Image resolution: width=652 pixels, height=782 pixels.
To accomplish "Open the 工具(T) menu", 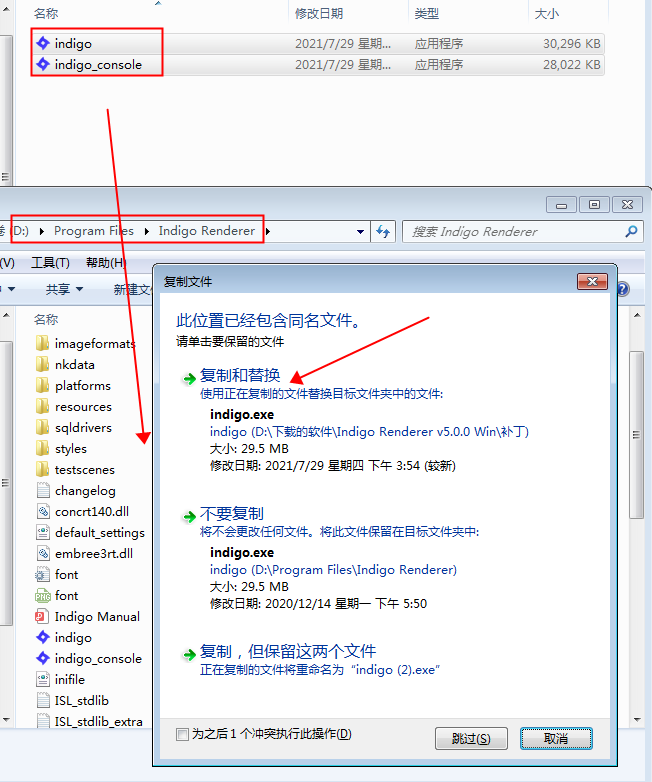I will [50, 262].
